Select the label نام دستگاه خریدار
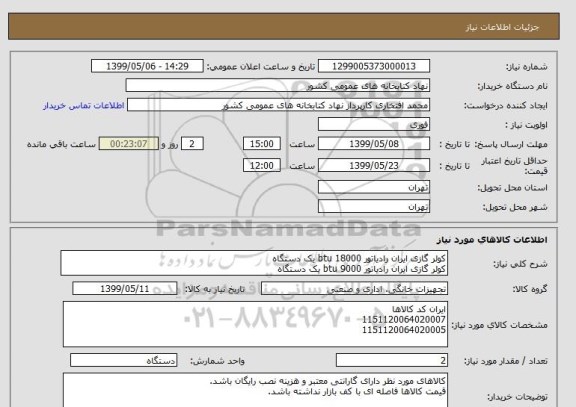This screenshot has width=576, height=407. (x=512, y=86)
